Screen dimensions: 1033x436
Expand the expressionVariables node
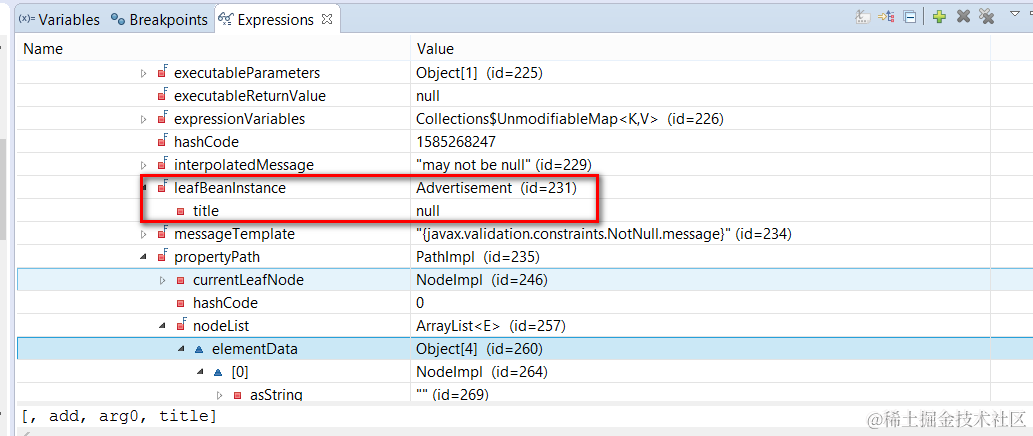(x=144, y=119)
